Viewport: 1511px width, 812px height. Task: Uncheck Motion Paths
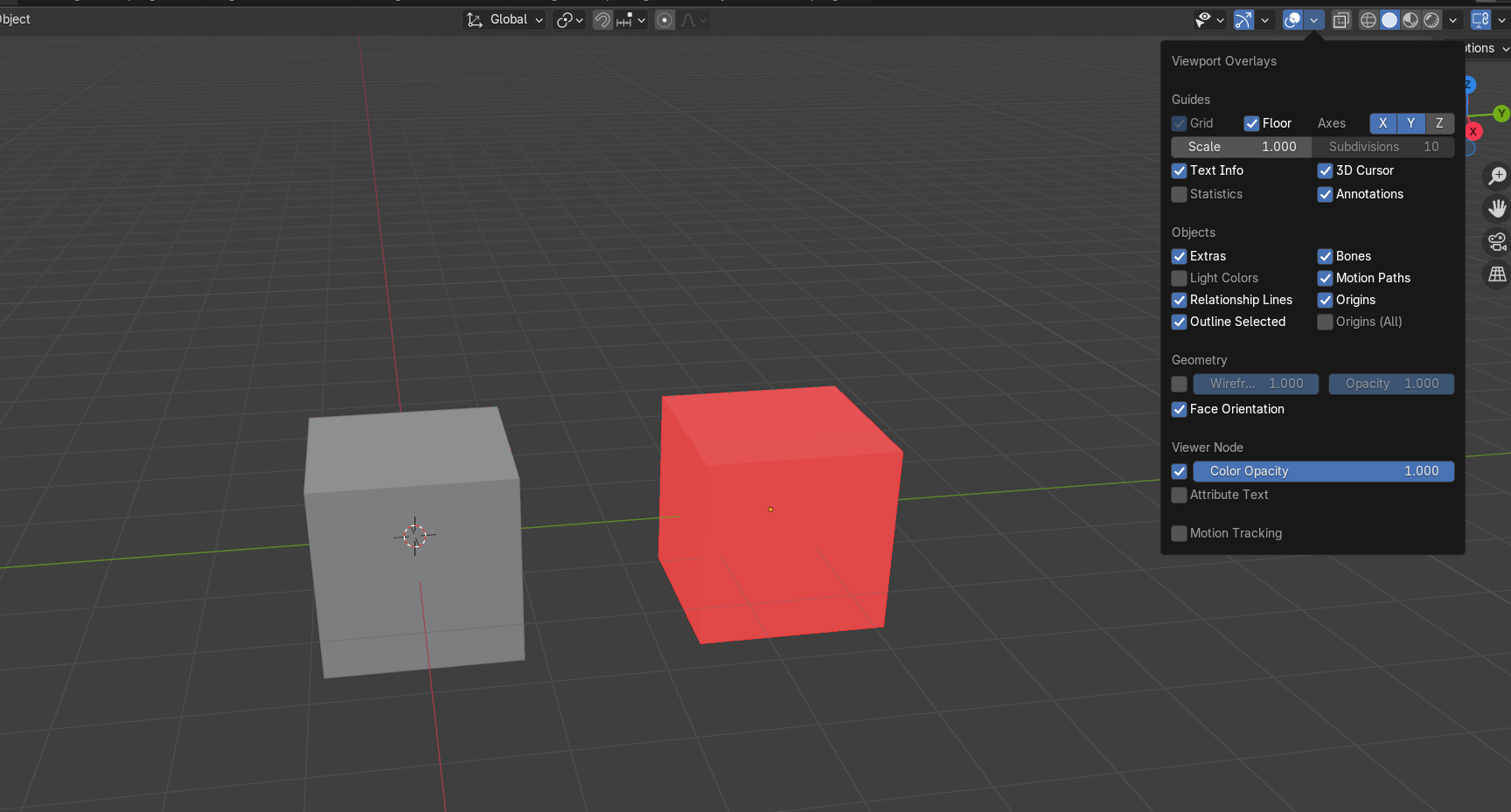click(1325, 278)
